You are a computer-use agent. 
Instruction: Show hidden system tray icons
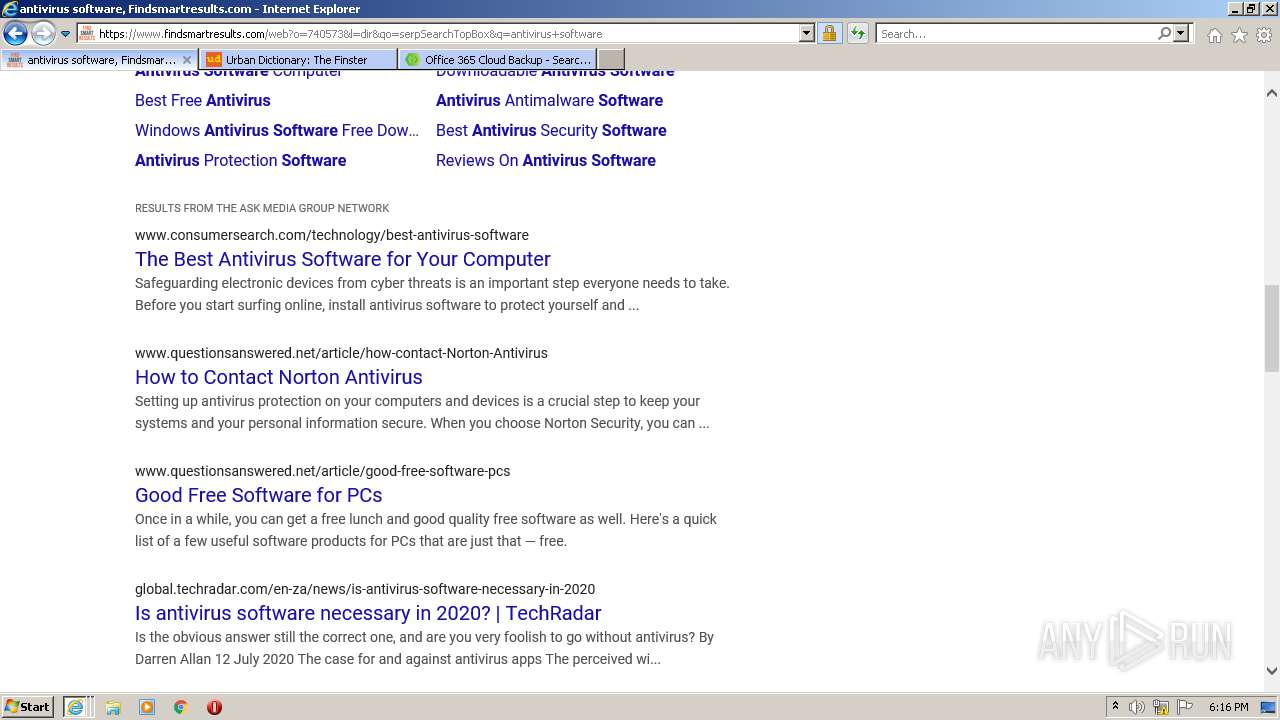[1115, 707]
